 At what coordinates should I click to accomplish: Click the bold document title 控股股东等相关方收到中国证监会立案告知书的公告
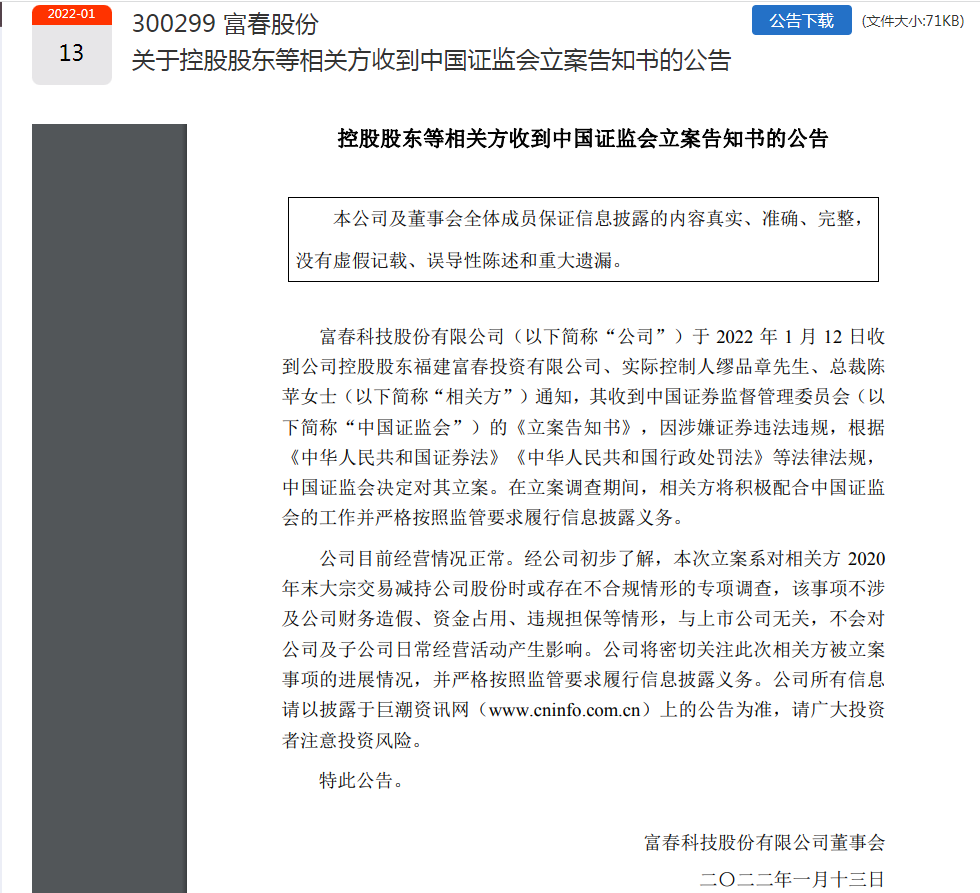tap(583, 138)
